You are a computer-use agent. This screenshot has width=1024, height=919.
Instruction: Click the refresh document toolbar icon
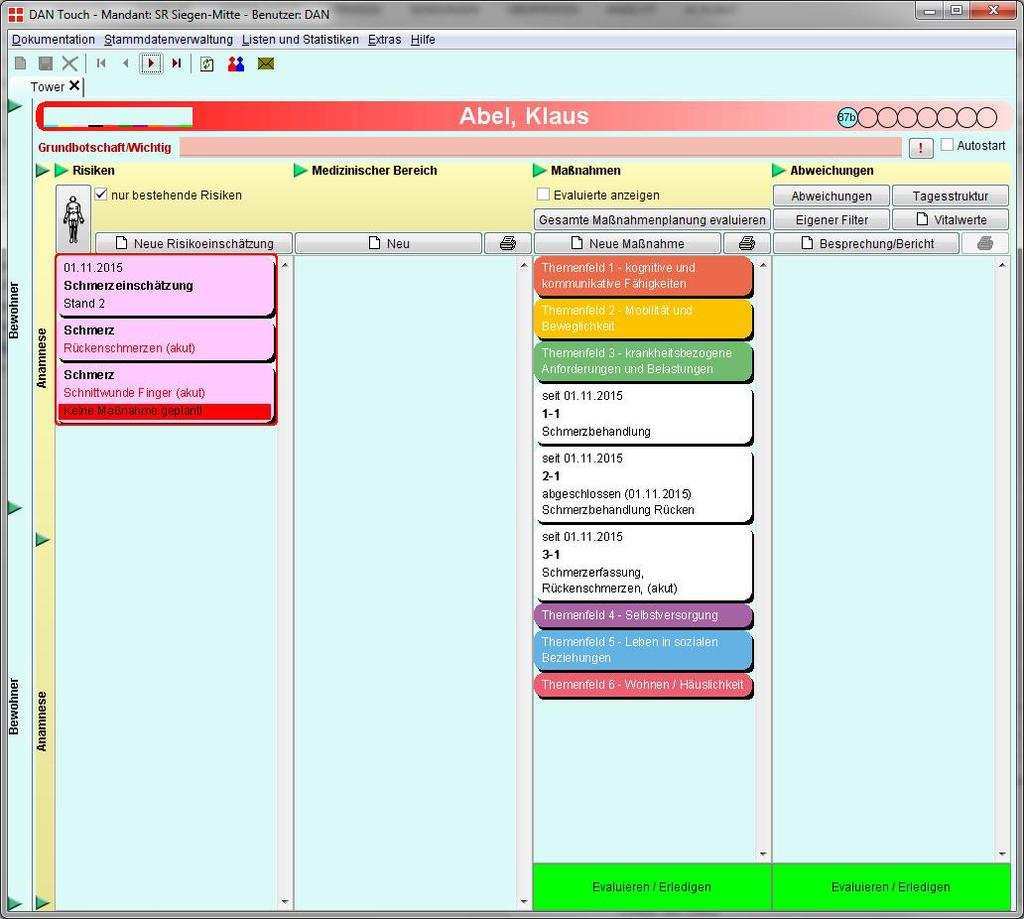(x=207, y=64)
